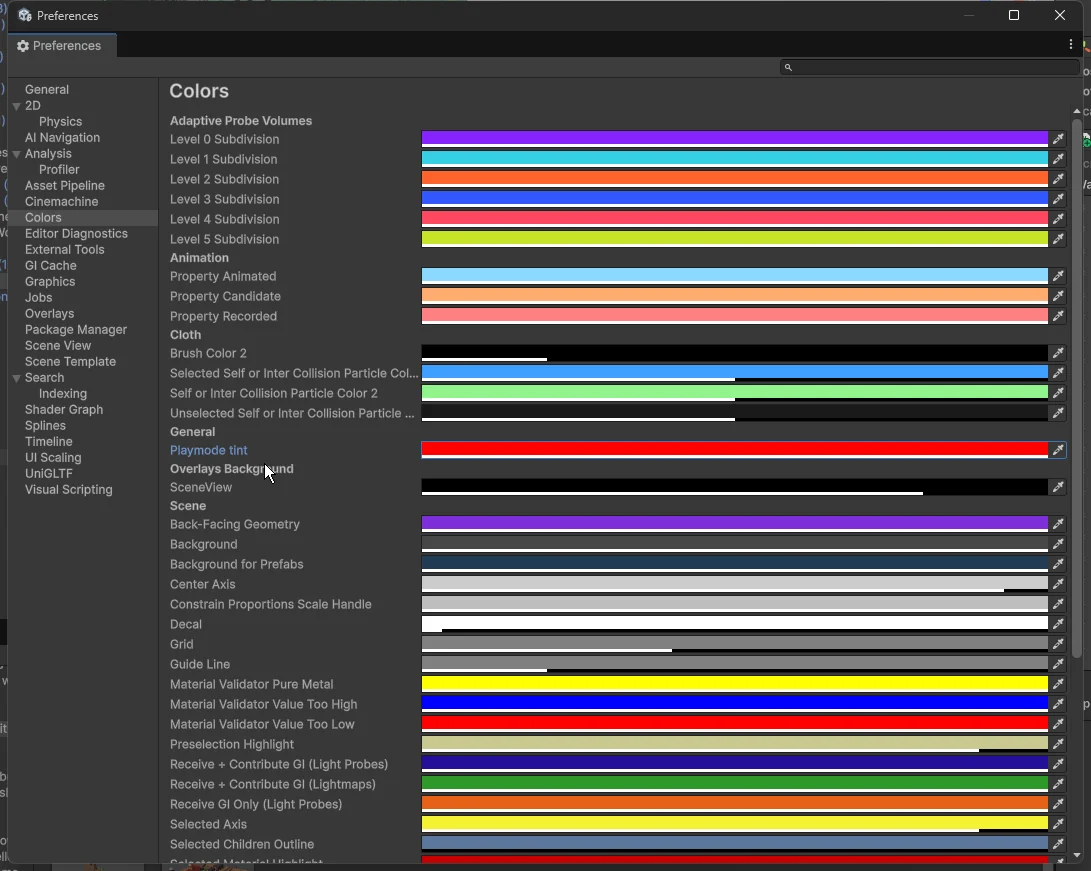The width and height of the screenshot is (1091, 871).
Task: Click the preferences search field
Action: point(930,67)
